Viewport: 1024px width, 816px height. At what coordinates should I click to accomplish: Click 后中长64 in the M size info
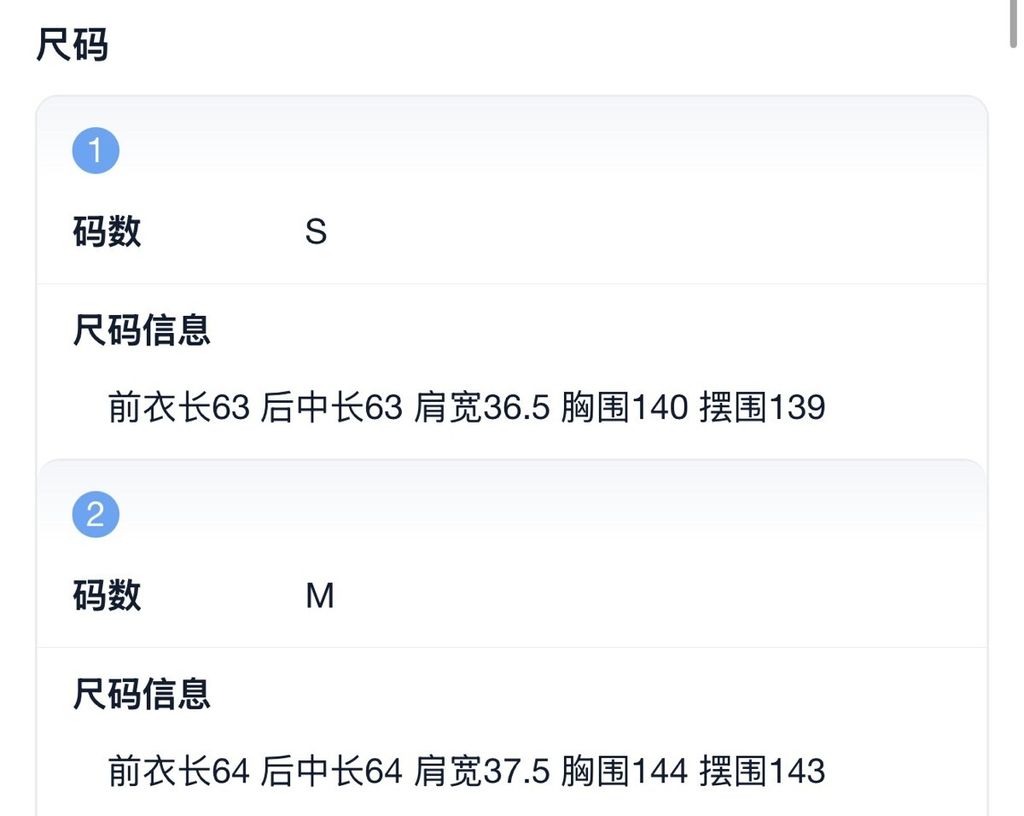point(331,771)
